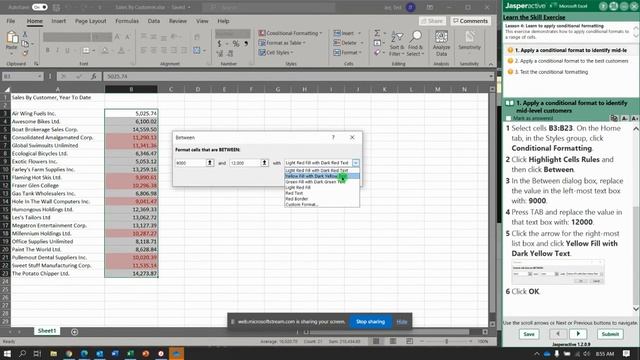Open the Data tab
This screenshot has height=360, width=640.
tap(154, 21)
